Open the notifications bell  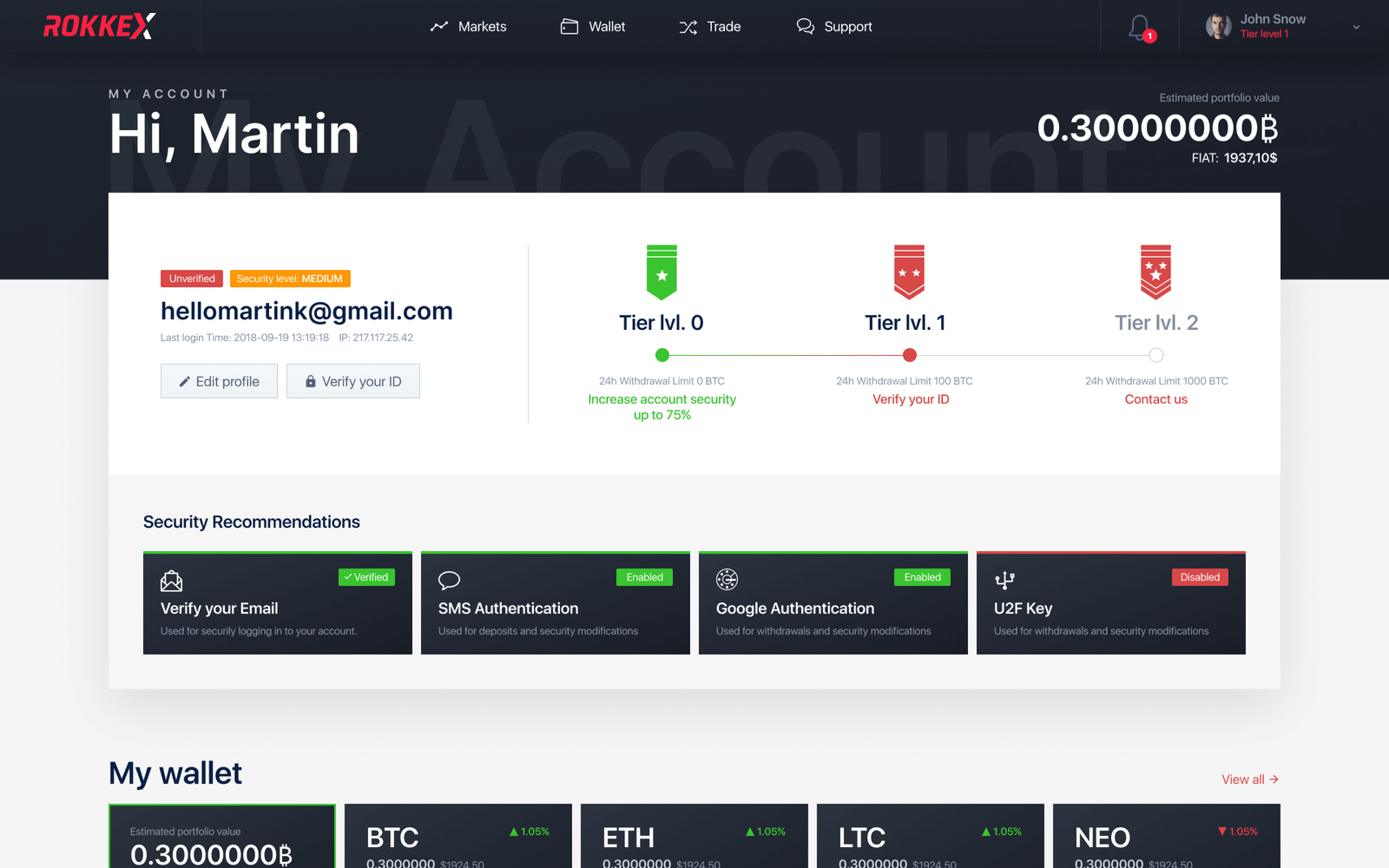[x=1139, y=27]
